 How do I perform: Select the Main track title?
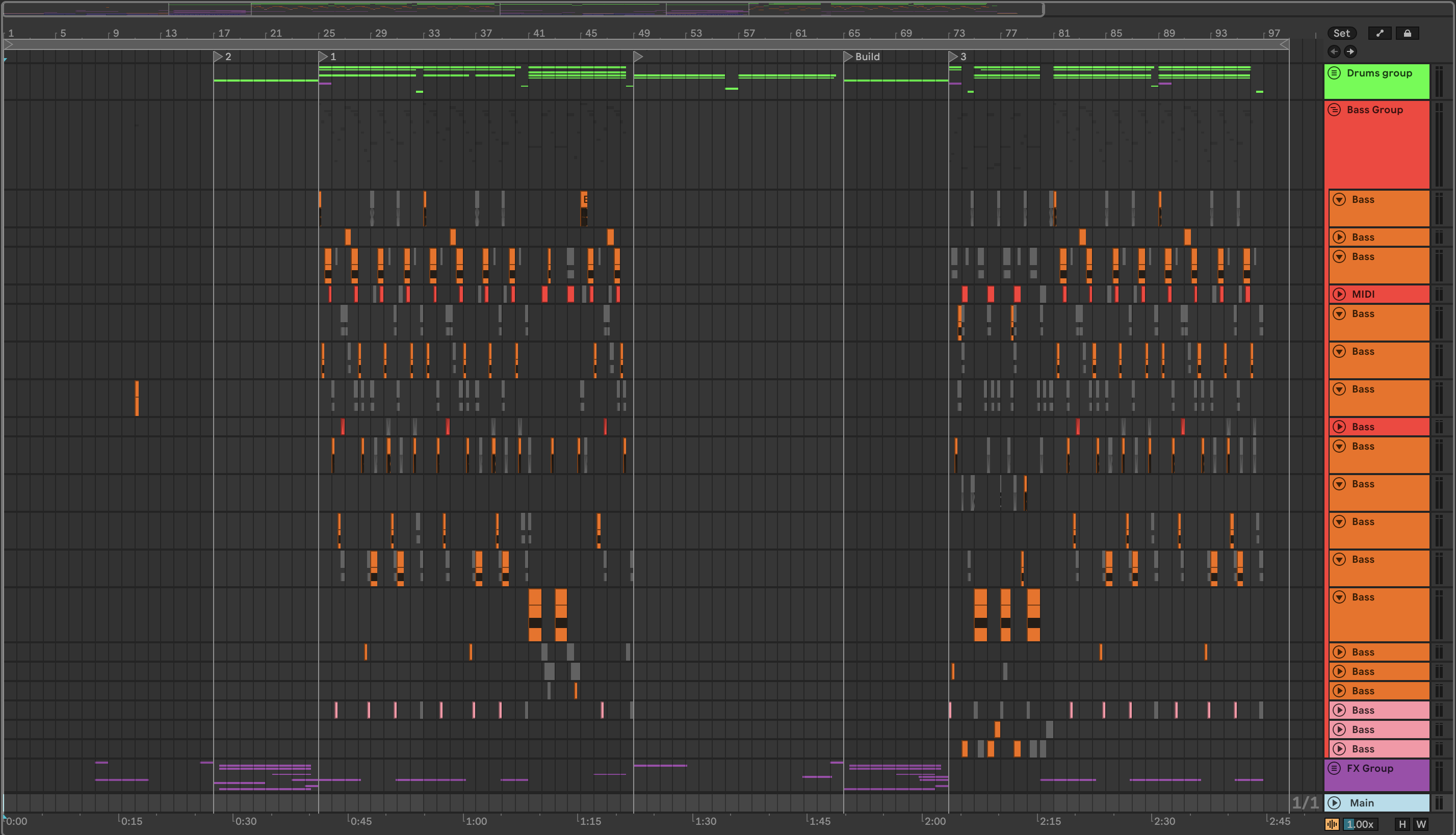1361,803
